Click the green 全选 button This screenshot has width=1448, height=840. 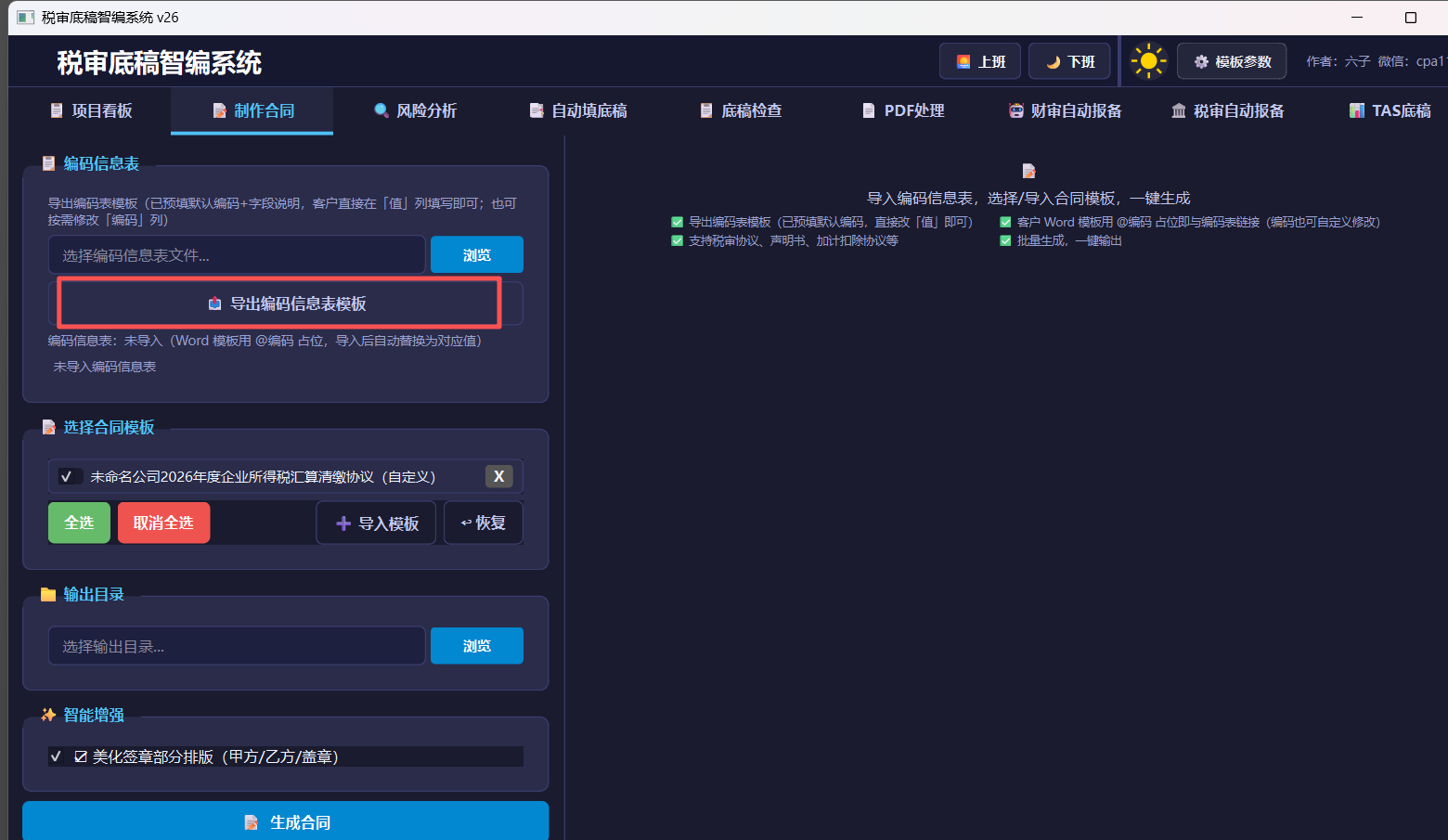[x=79, y=523]
